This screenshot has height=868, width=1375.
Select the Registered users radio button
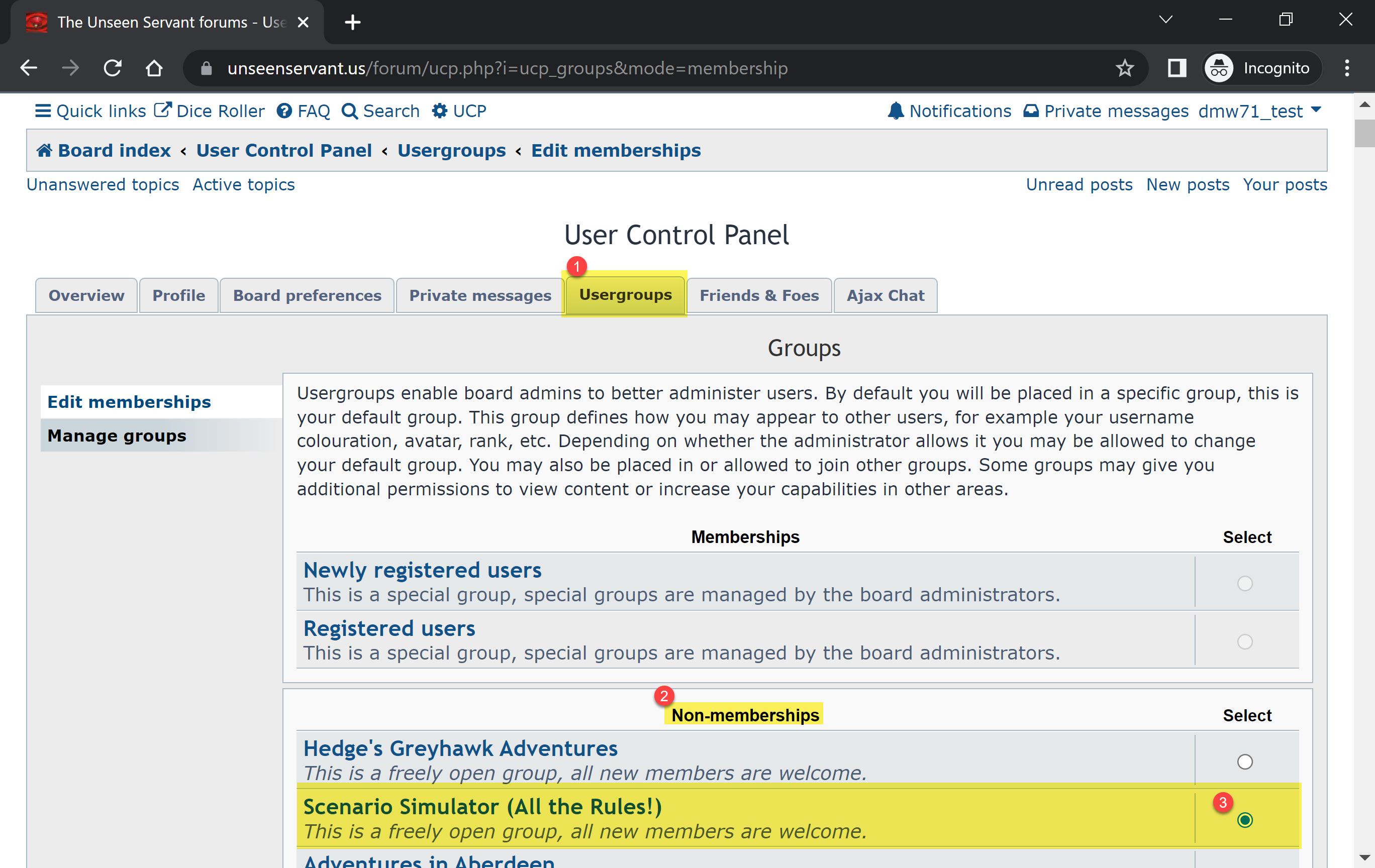click(1245, 641)
